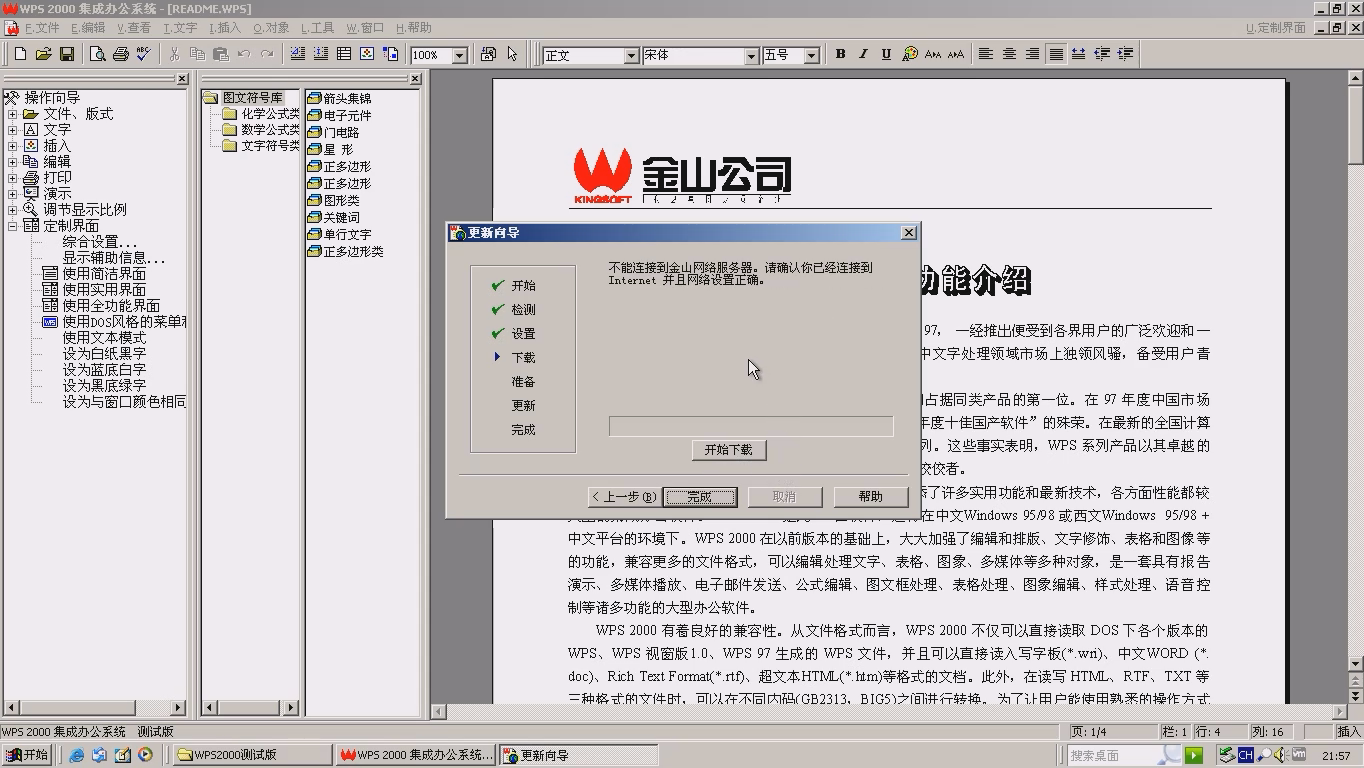
Task: Open the 正文 style dropdown
Action: coord(631,56)
